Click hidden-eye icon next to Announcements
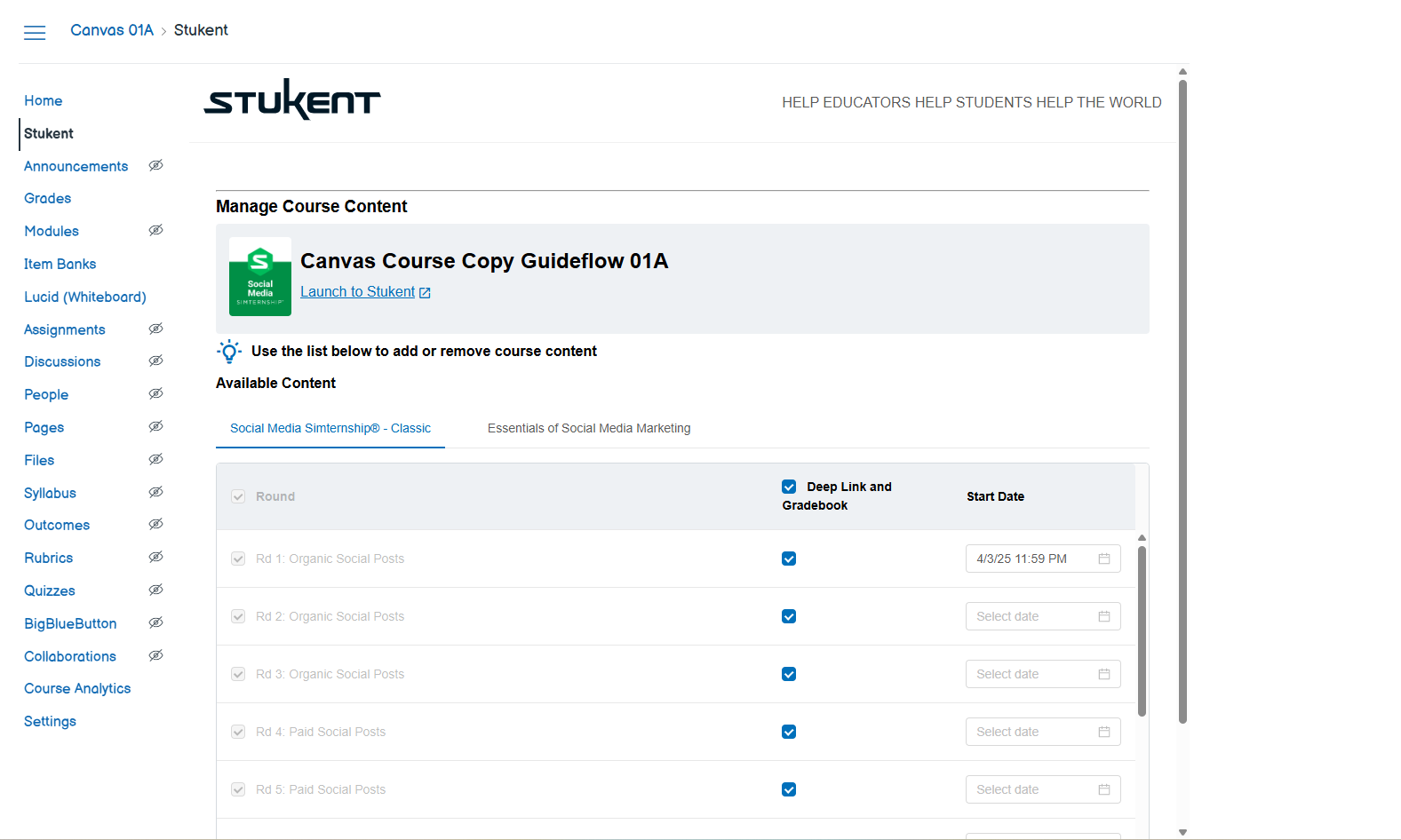1401x840 pixels. point(155,166)
